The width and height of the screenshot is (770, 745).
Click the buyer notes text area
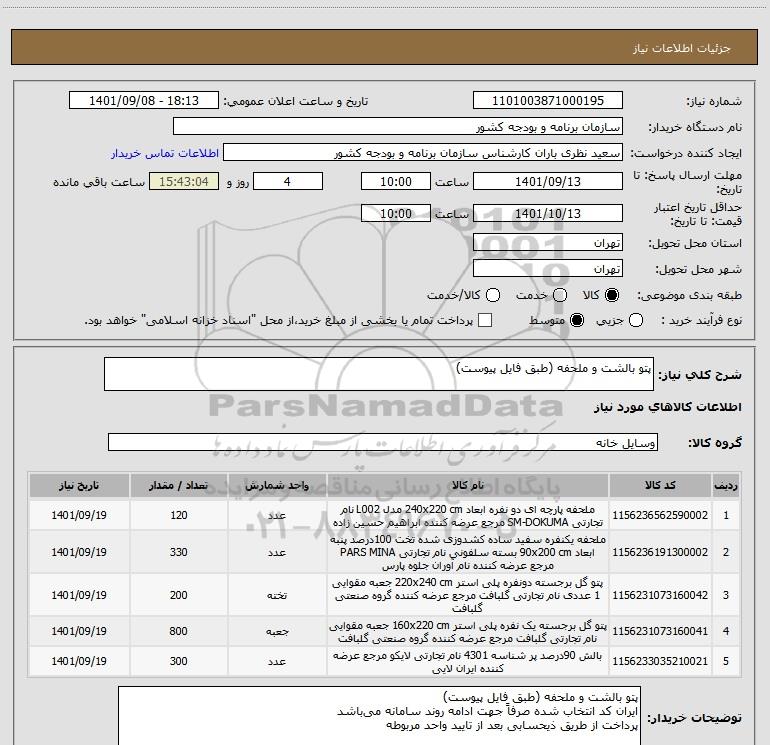tap(379, 716)
